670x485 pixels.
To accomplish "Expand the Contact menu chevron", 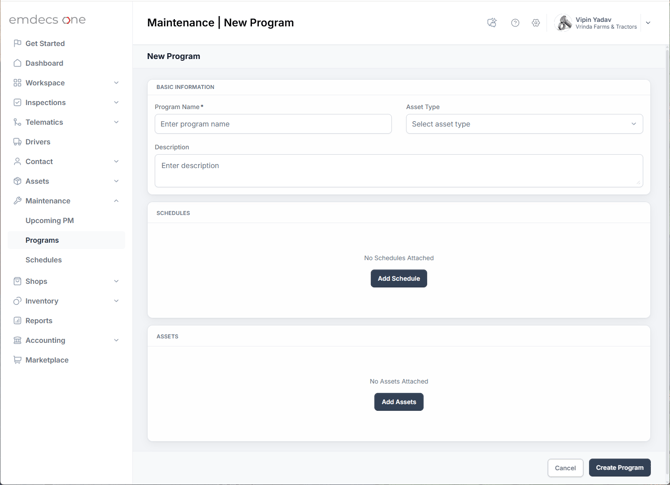I will click(x=116, y=161).
